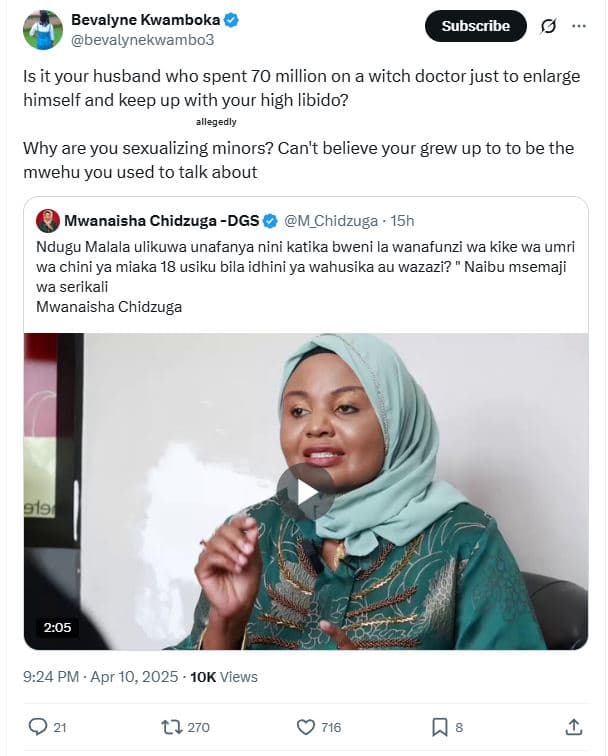The height and width of the screenshot is (756, 608).
Task: Click the Grok slash icon beside Subscribe
Action: coord(548,27)
